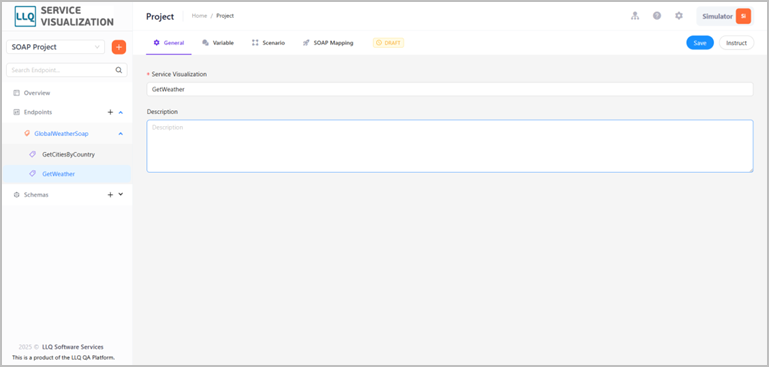Click the orange SI user avatar
Image resolution: width=769 pixels, height=367 pixels.
(x=743, y=16)
